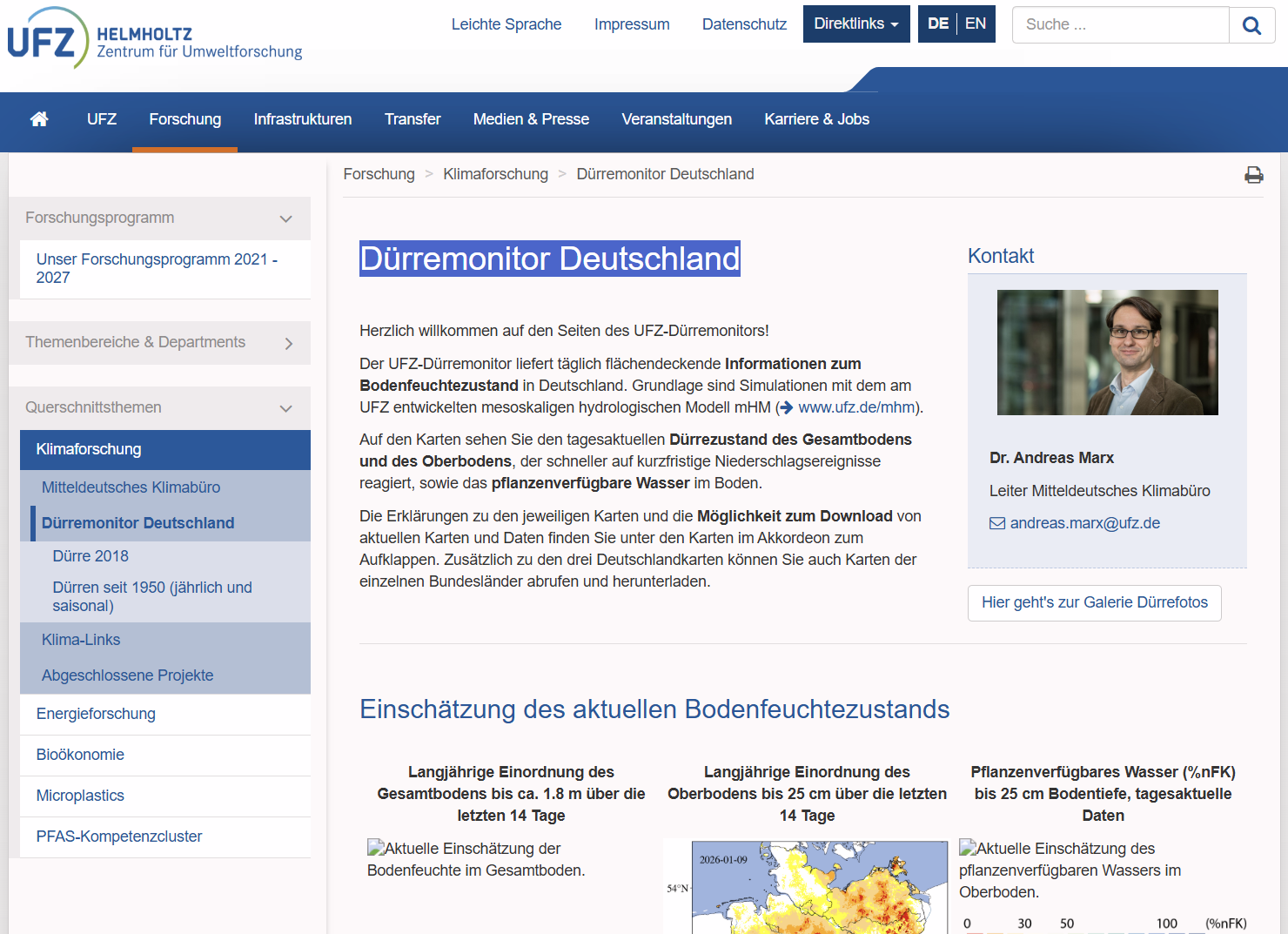The image size is (1288, 934).
Task: Click the Galerie Dürrefotos button
Action: (x=1094, y=602)
